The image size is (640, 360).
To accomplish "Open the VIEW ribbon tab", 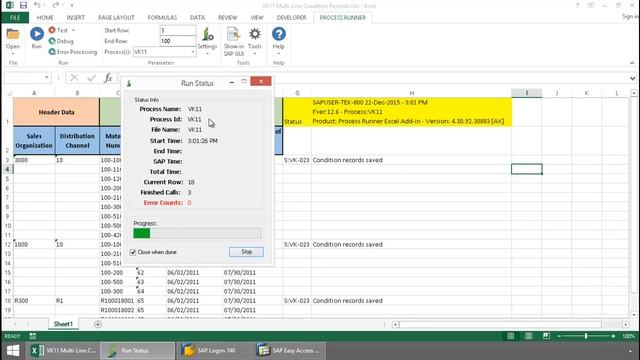I will coord(257,18).
